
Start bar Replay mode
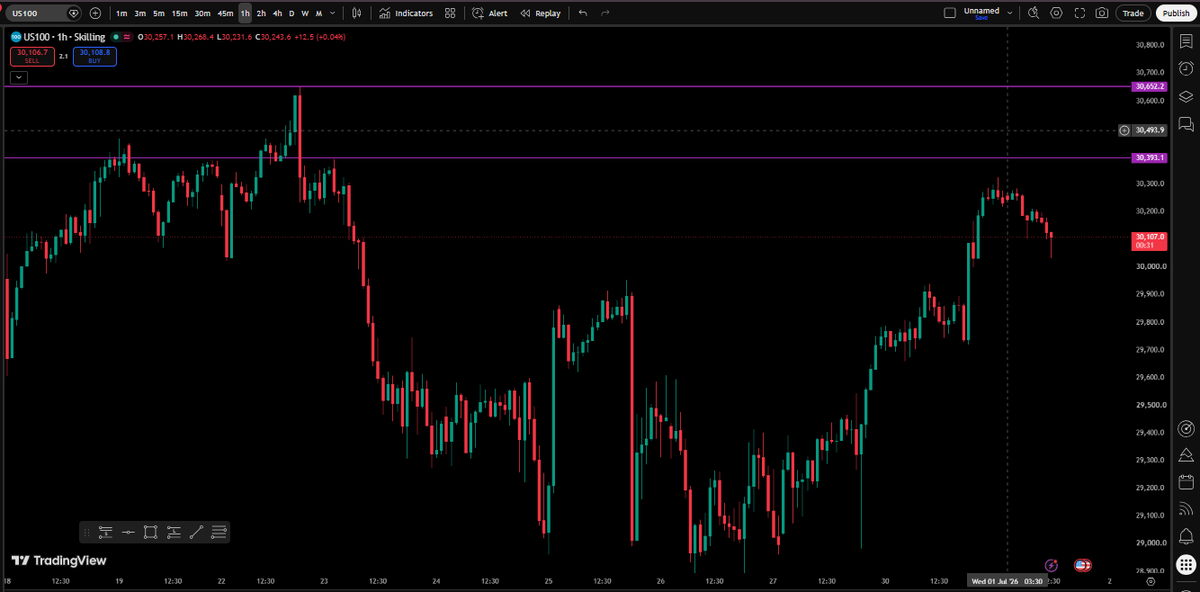click(540, 13)
